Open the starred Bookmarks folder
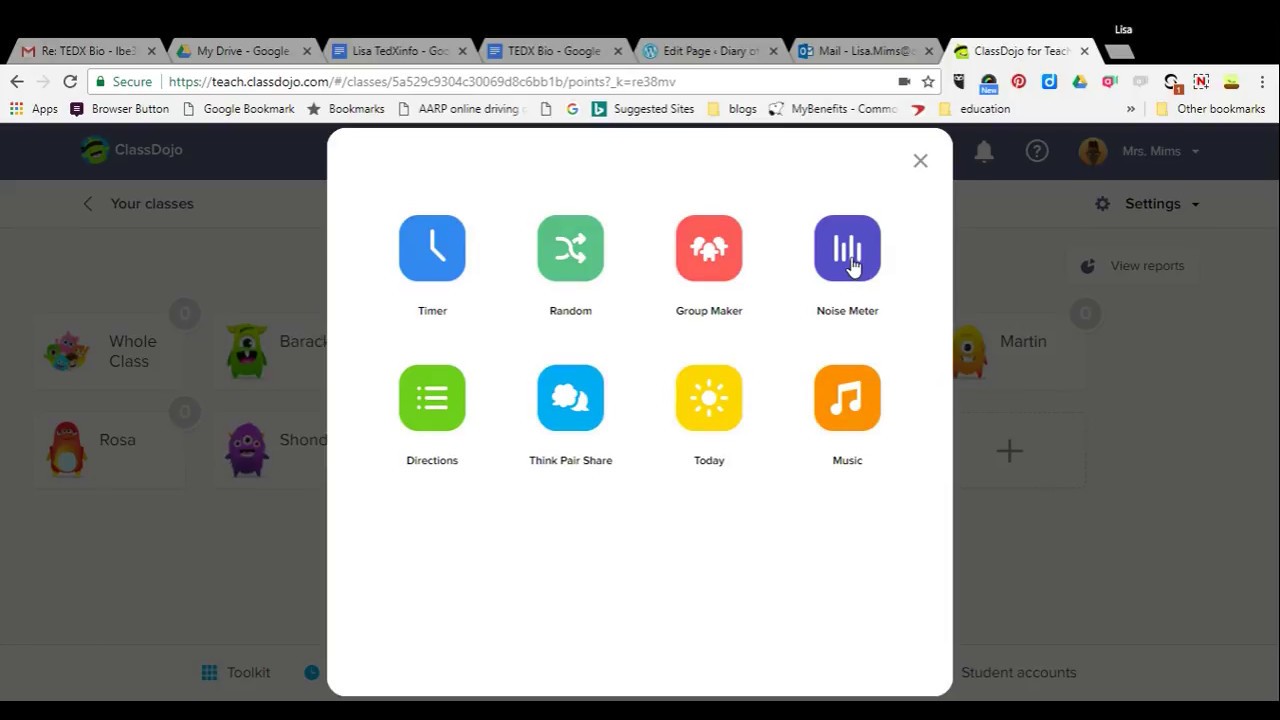The height and width of the screenshot is (720, 1280). point(346,109)
